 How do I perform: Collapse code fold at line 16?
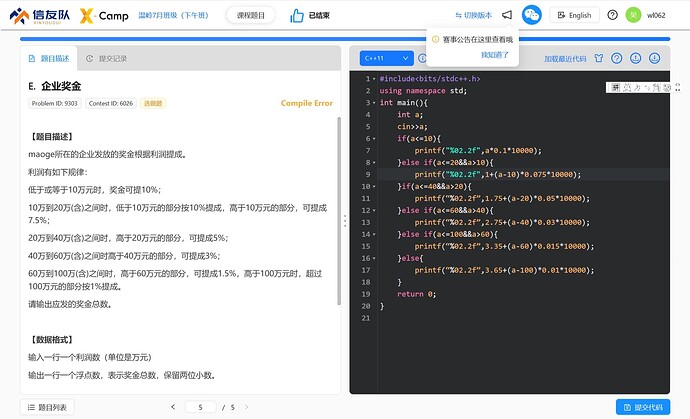tap(374, 258)
